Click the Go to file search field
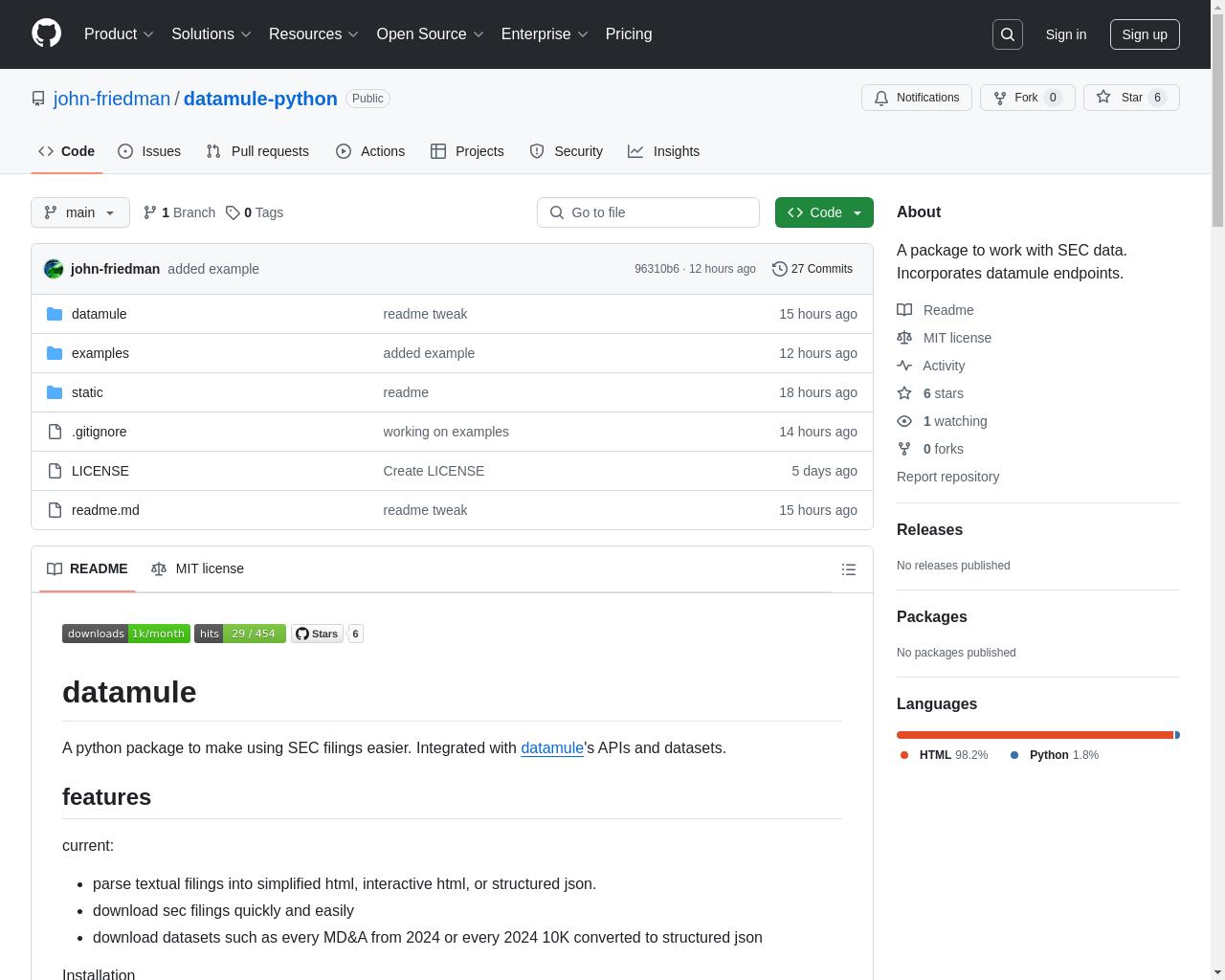The width and height of the screenshot is (1225, 980). coord(648,212)
